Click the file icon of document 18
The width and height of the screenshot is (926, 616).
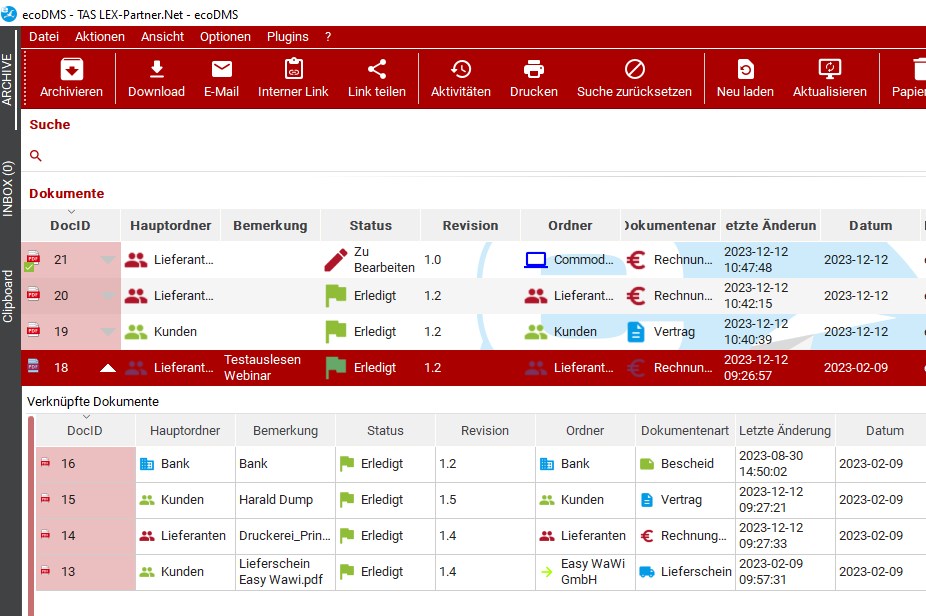[x=33, y=366]
